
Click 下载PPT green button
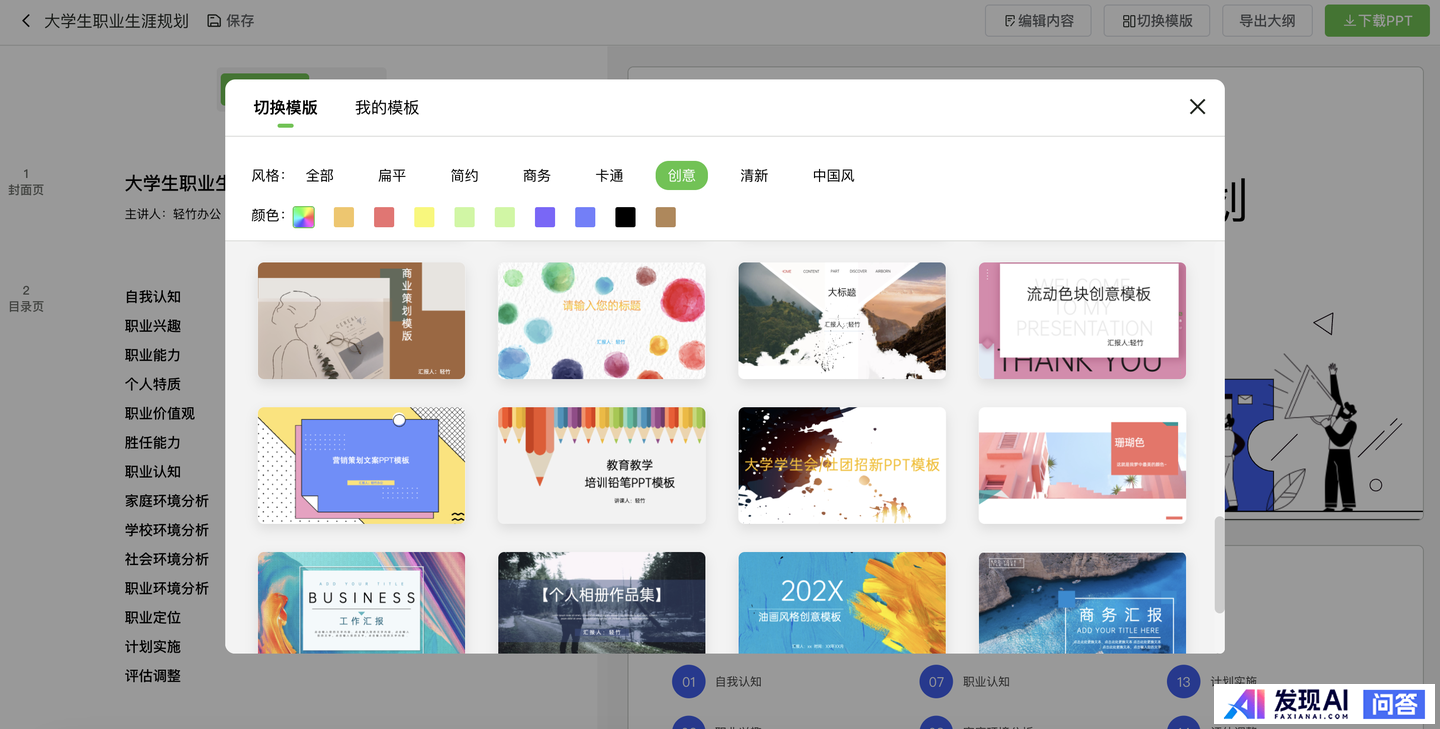pyautogui.click(x=1378, y=20)
